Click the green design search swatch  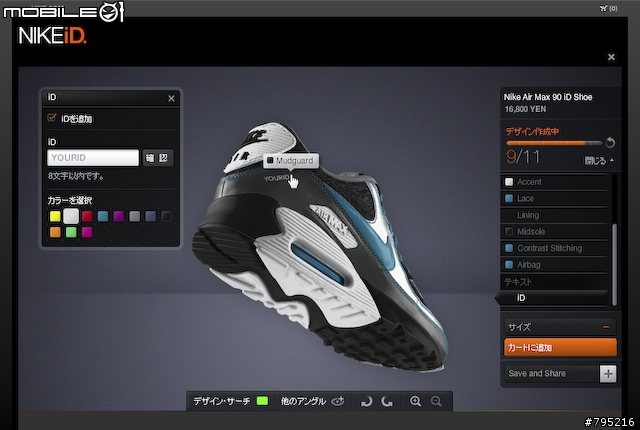262,401
